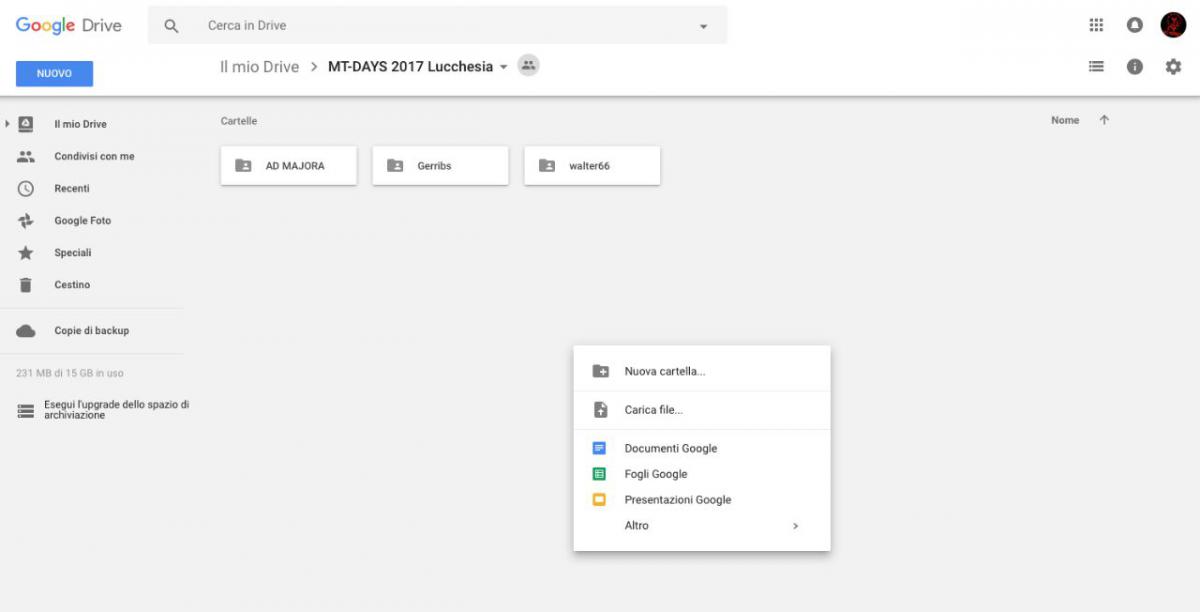
Task: Open Google Foto in the sidebar
Action: tap(83, 220)
